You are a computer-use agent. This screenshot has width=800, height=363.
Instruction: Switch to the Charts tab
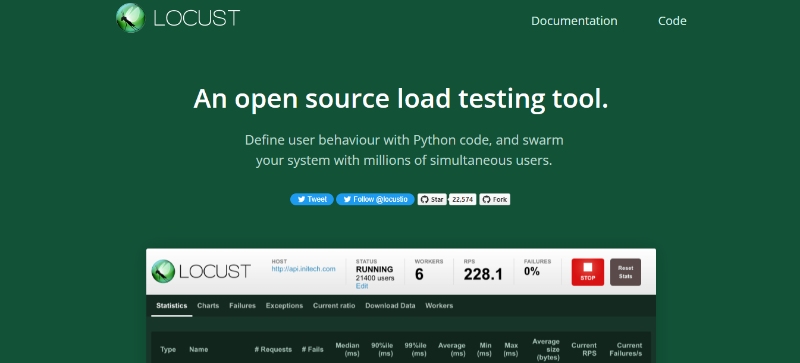click(x=208, y=305)
